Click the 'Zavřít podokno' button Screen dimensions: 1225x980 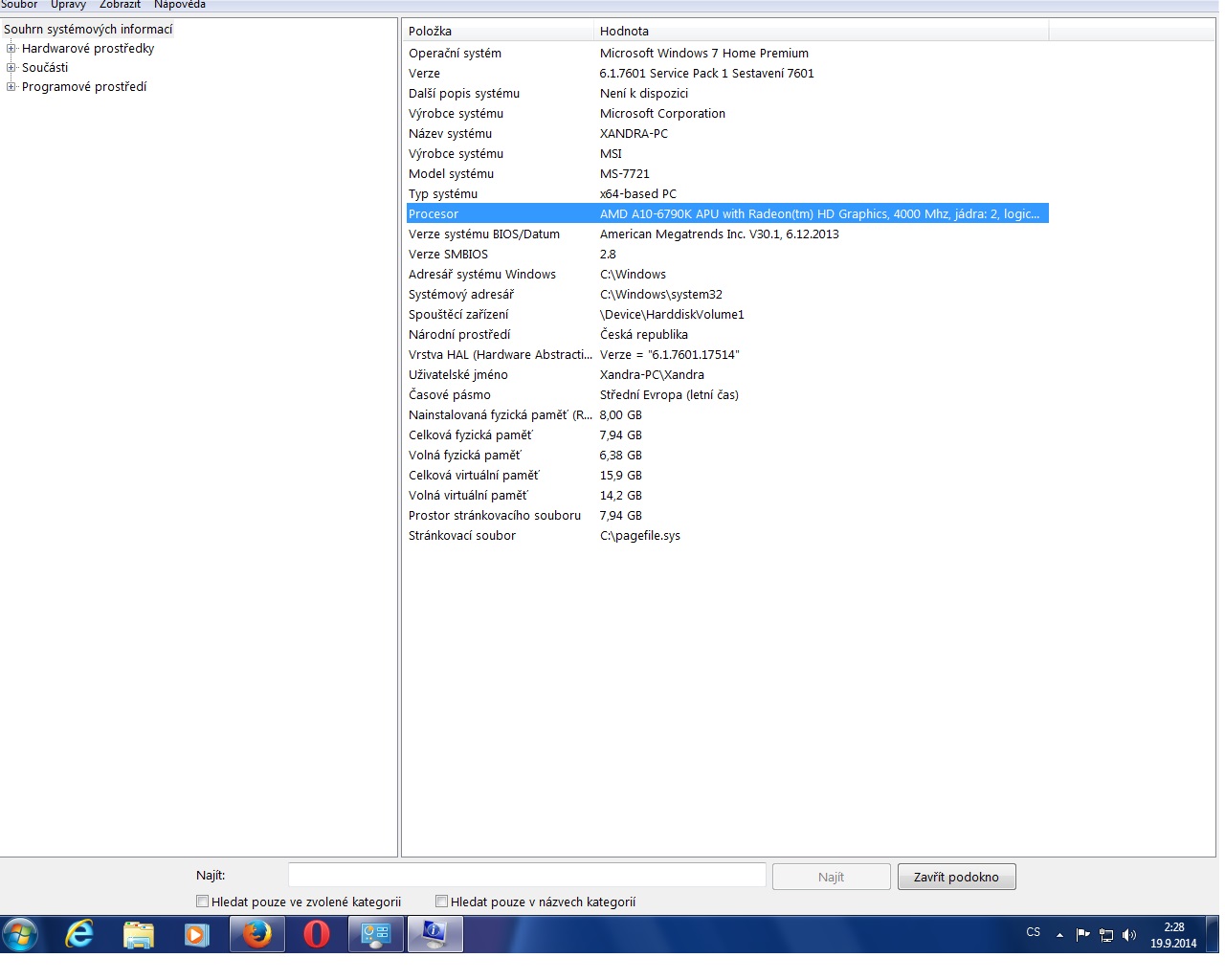956,877
